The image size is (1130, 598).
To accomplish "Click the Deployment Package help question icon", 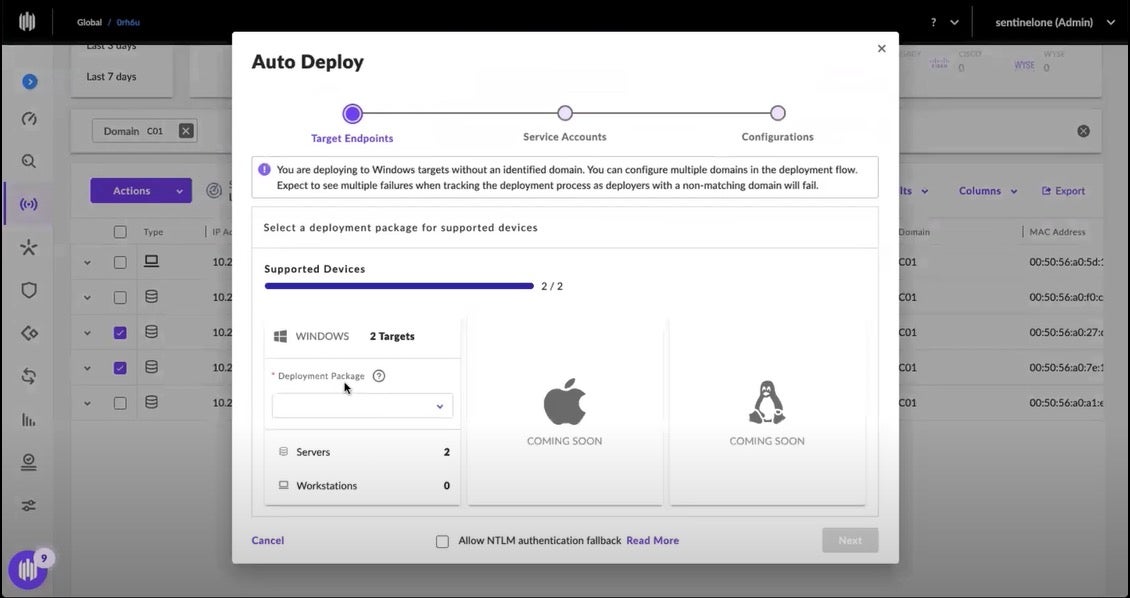I will pos(379,376).
